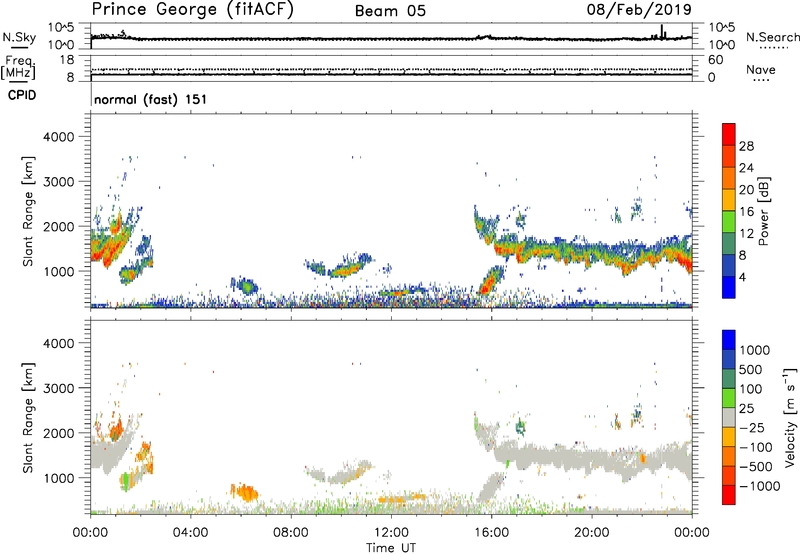The width and height of the screenshot is (800, 554).
Task: Click the '16:00' time tick label
Action: coord(491,533)
